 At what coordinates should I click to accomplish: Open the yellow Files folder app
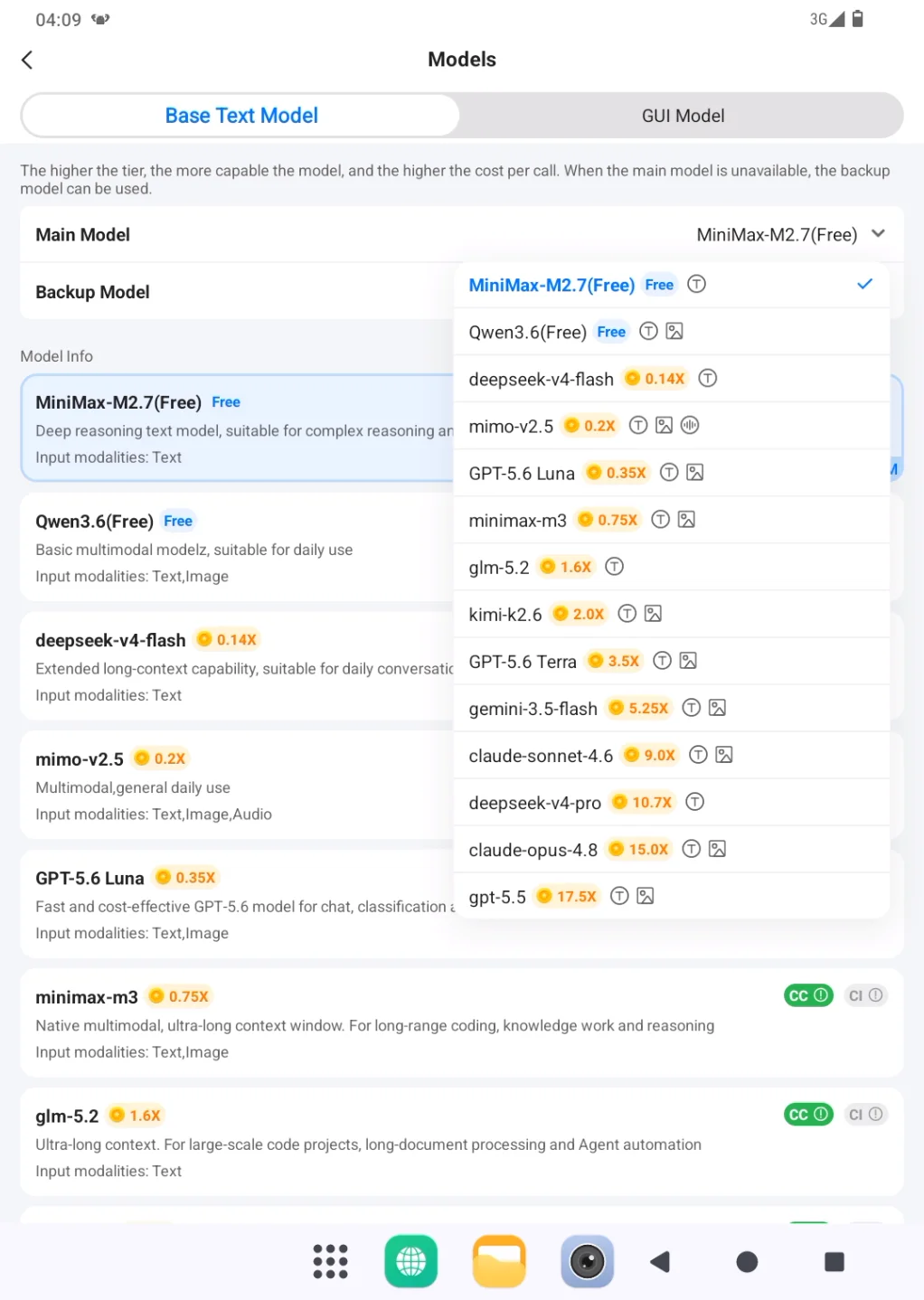(499, 1261)
